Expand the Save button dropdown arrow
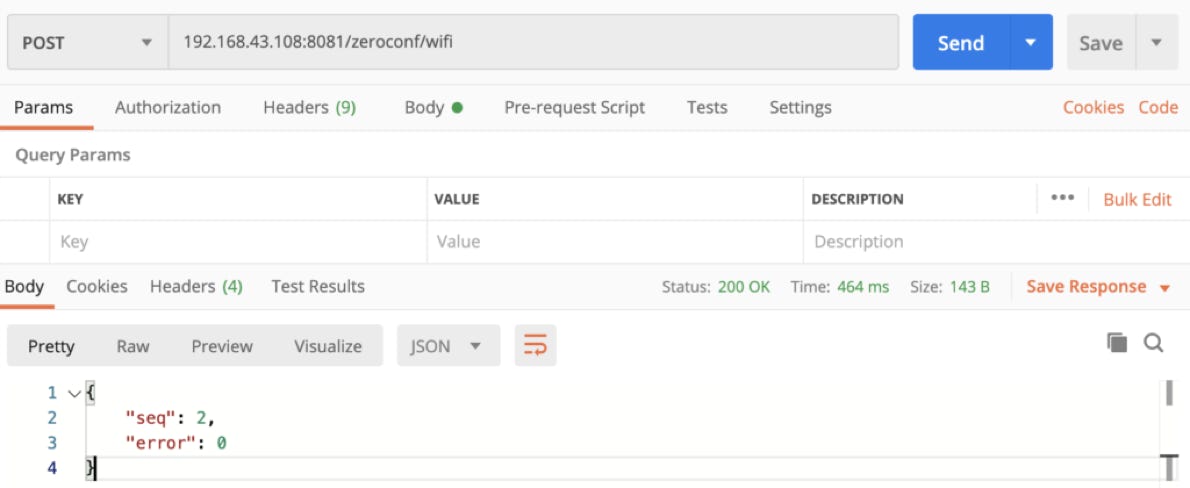 (1157, 43)
